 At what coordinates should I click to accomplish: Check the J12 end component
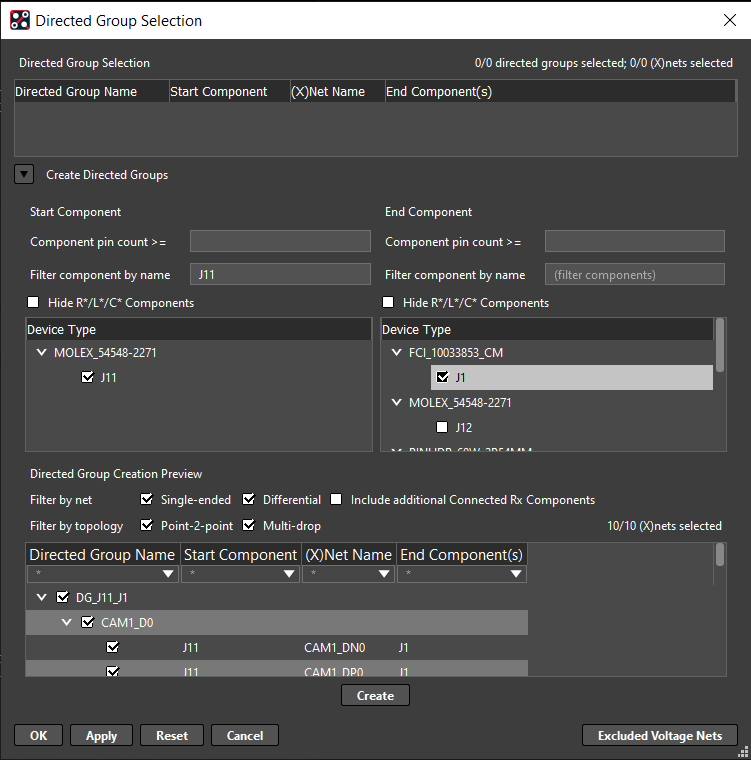[x=442, y=427]
